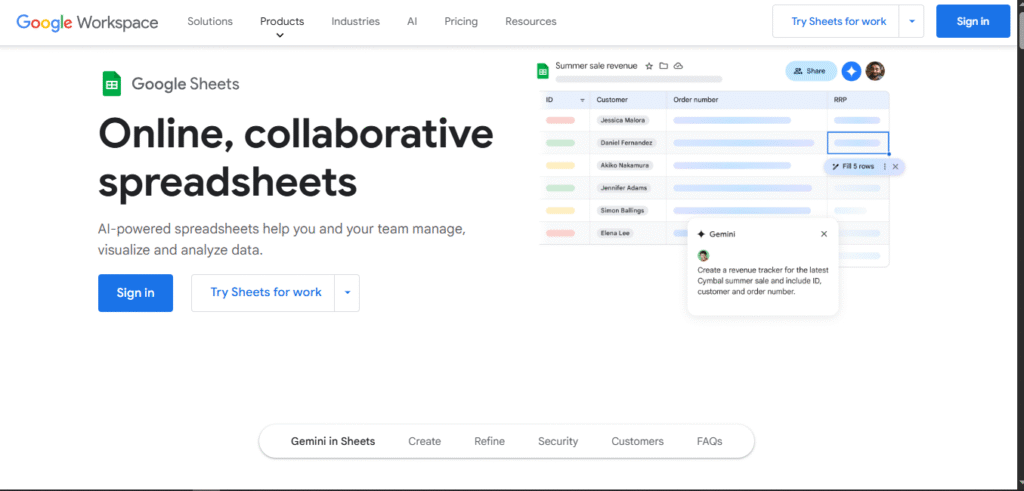Select the highlighted RRP cell
Image resolution: width=1024 pixels, height=491 pixels.
[x=857, y=143]
